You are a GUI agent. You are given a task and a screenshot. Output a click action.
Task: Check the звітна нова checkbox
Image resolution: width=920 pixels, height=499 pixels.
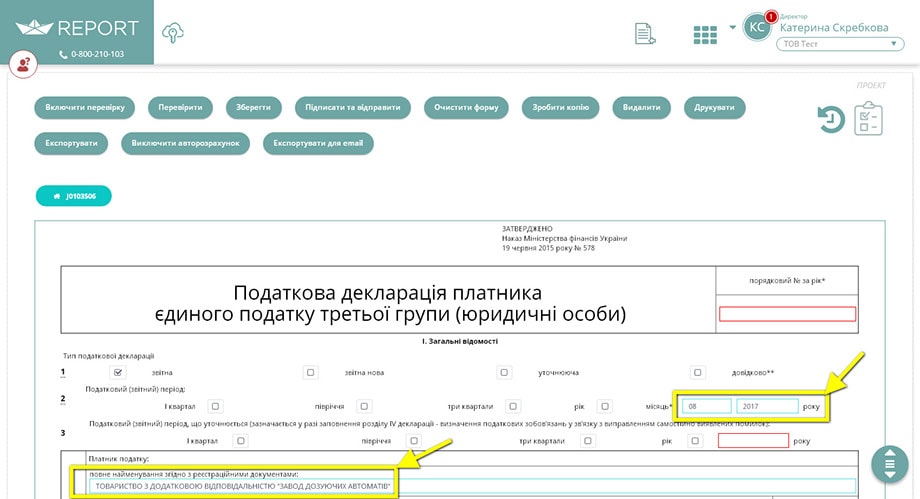(x=310, y=372)
